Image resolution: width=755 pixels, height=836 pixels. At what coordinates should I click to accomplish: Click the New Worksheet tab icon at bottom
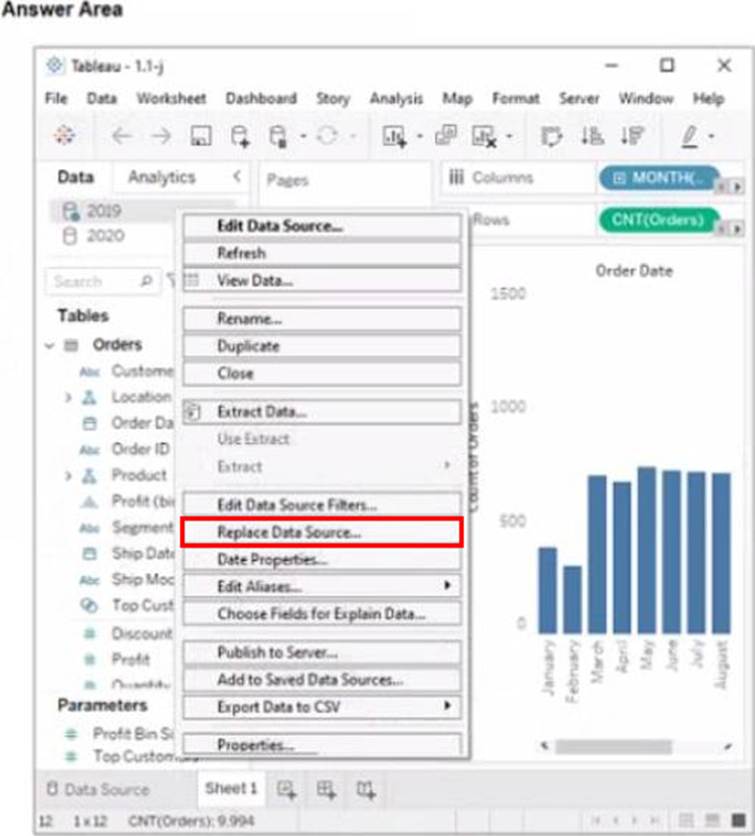(286, 790)
